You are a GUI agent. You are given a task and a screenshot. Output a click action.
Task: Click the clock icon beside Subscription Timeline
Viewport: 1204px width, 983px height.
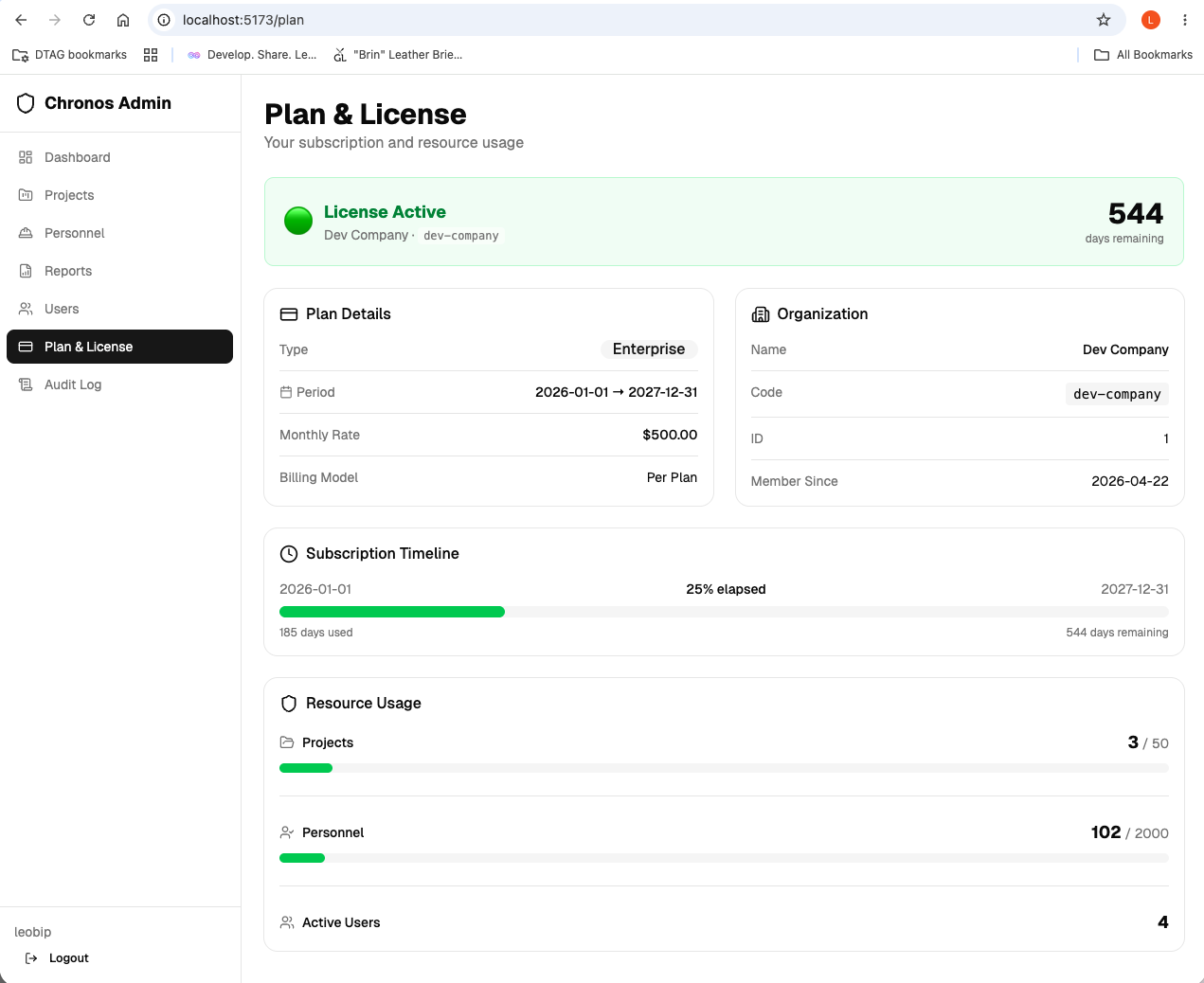(x=289, y=554)
